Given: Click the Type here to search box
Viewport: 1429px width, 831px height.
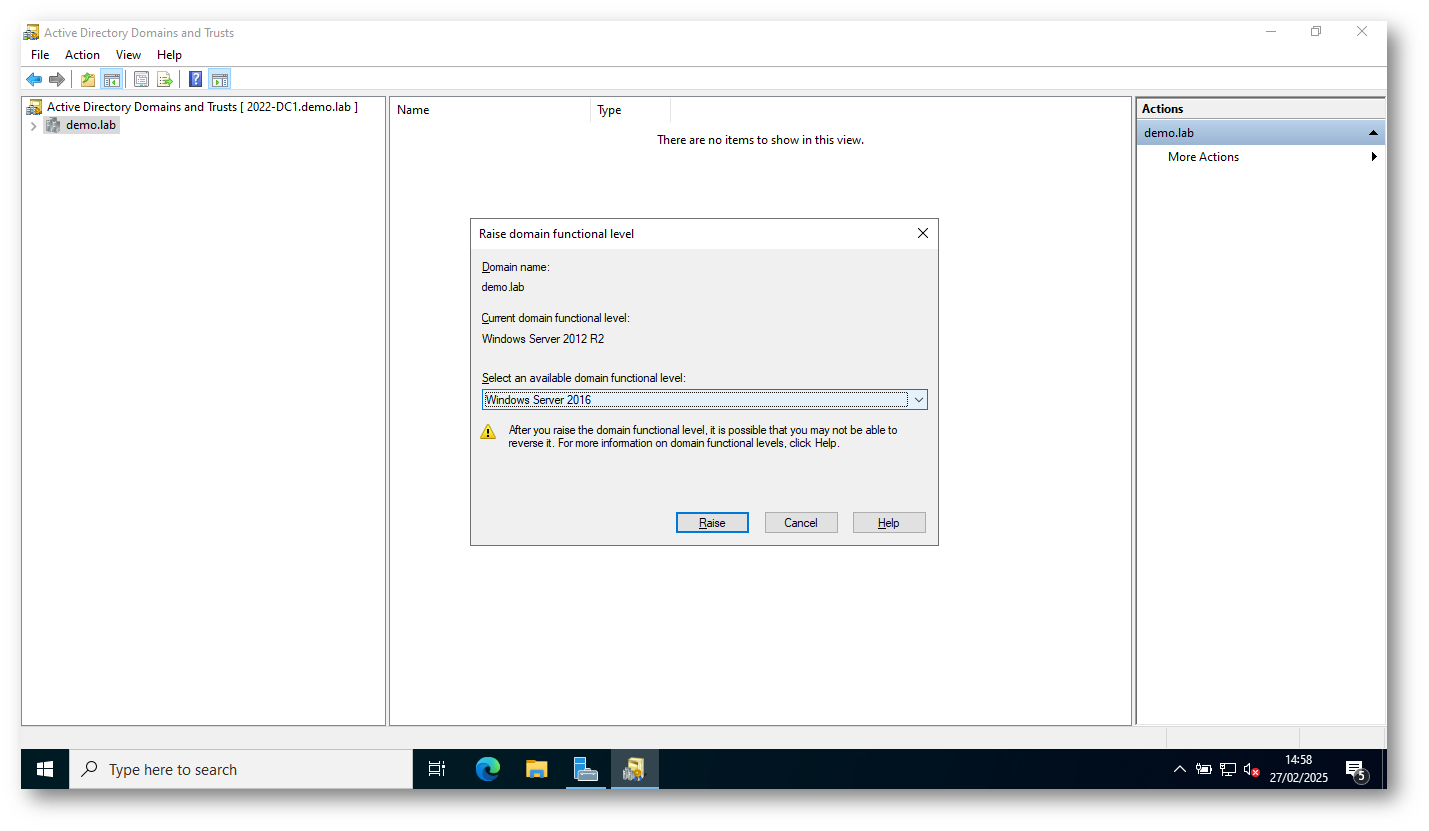Looking at the screenshot, I should (x=240, y=769).
